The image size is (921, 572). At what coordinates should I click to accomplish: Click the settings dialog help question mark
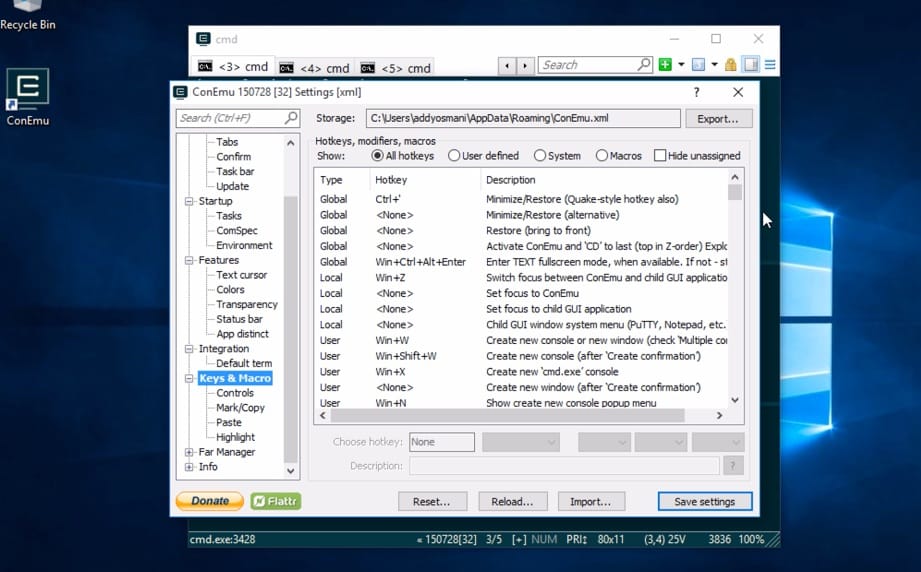(x=696, y=92)
